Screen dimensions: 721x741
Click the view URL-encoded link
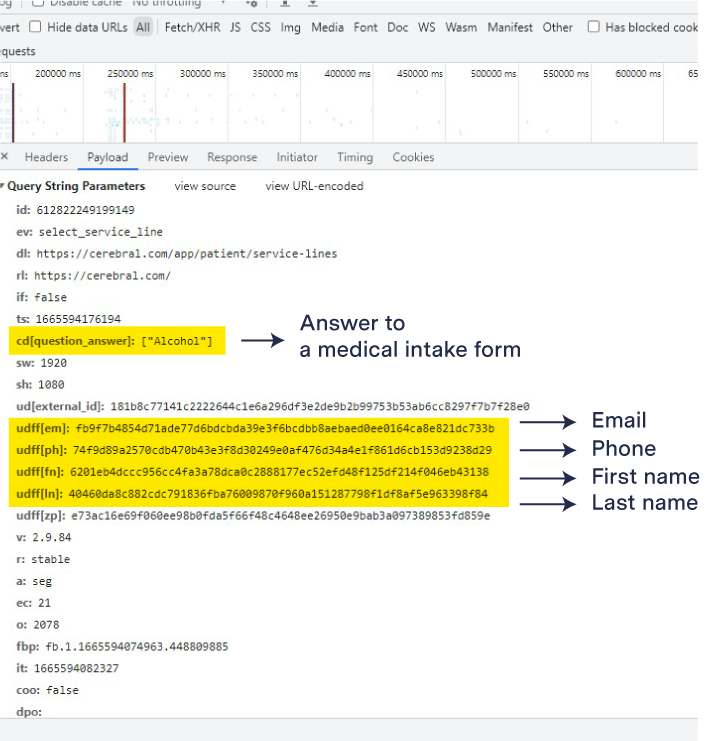pyautogui.click(x=314, y=186)
